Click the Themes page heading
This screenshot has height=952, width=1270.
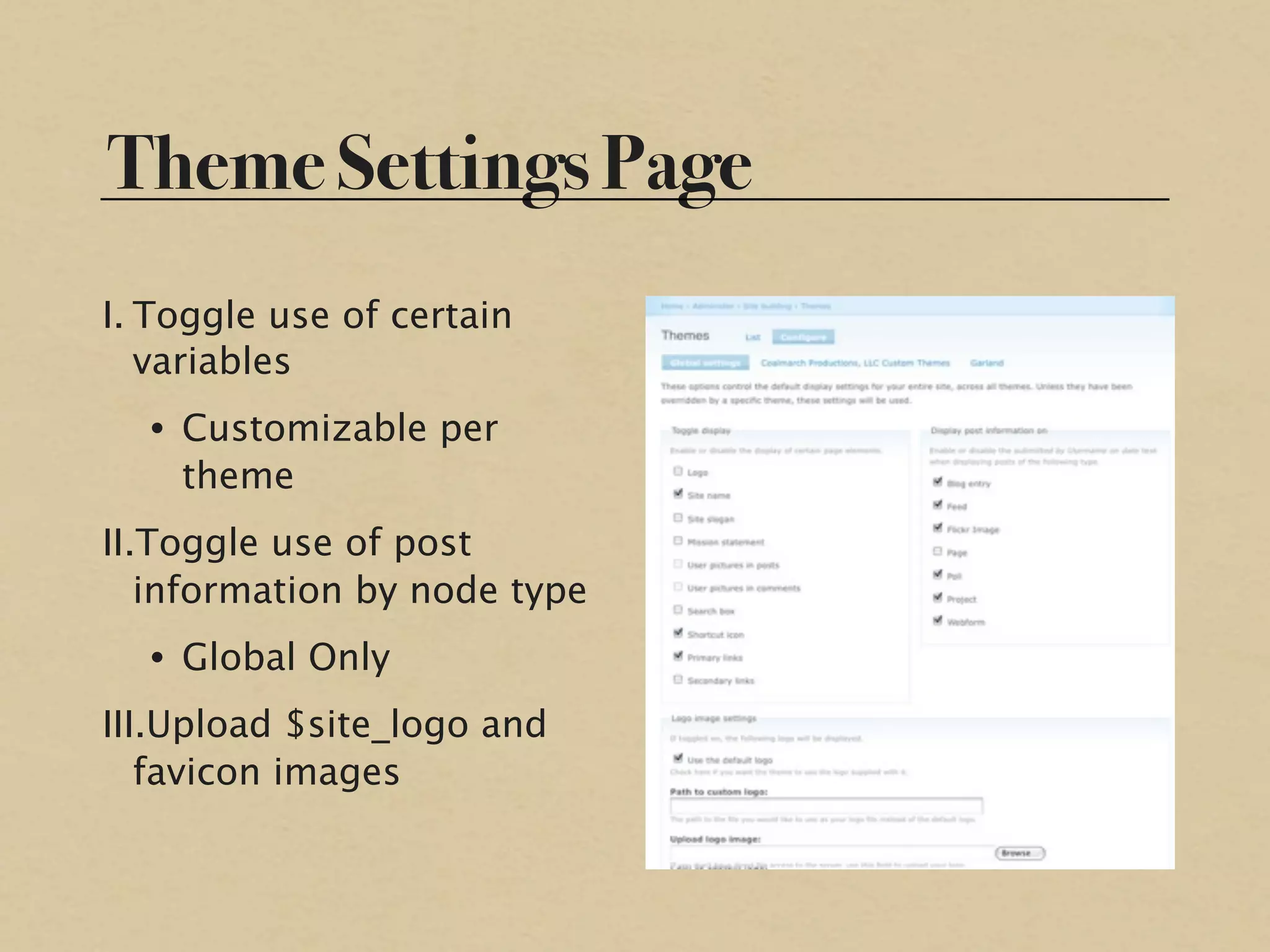pyautogui.click(x=685, y=335)
